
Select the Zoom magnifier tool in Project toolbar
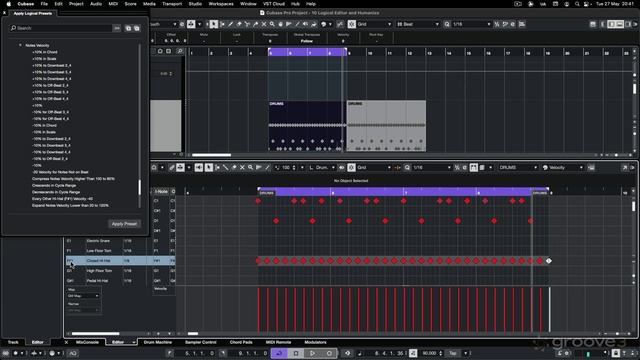[x=272, y=24]
